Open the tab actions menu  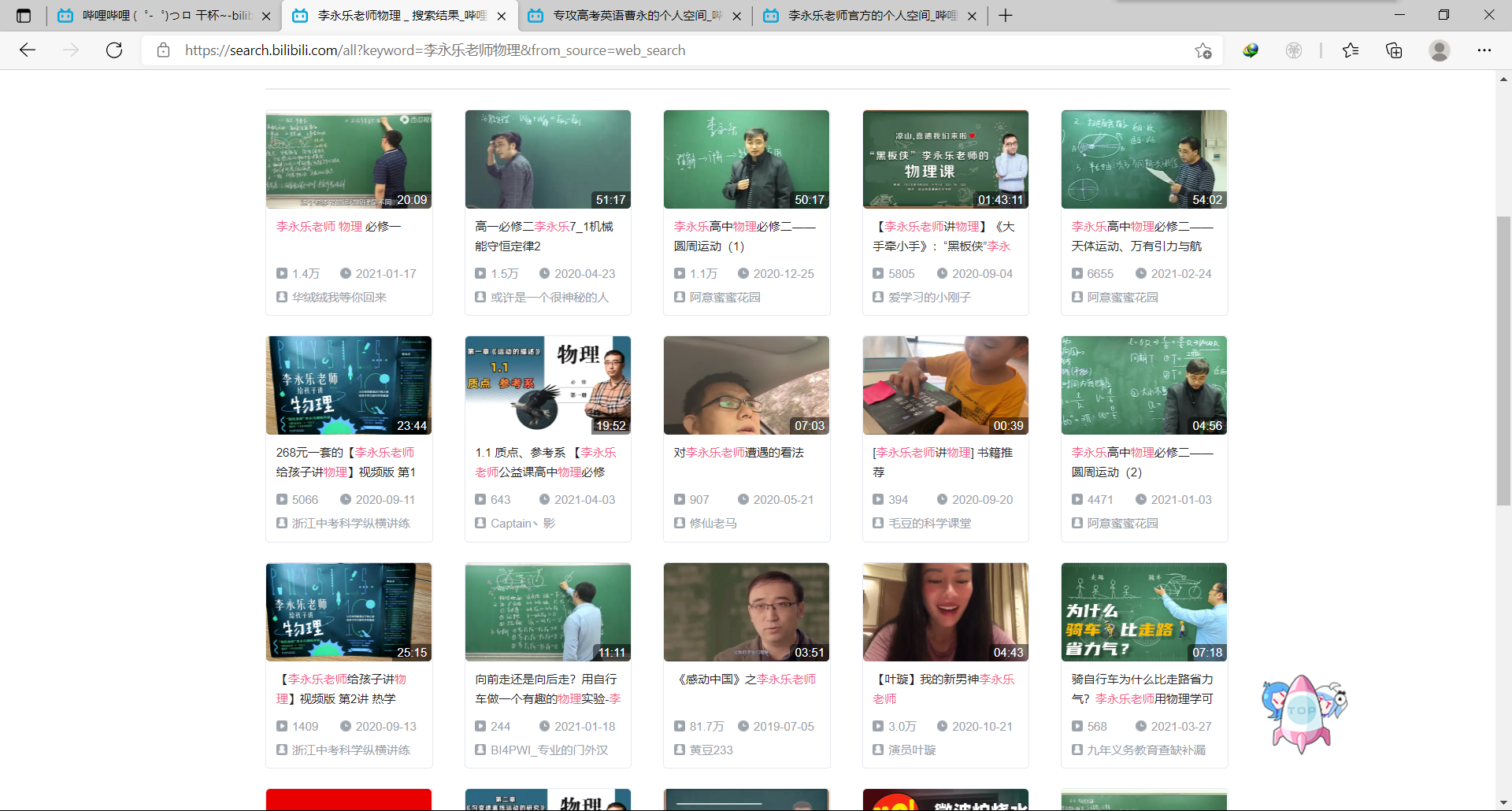pos(24,15)
